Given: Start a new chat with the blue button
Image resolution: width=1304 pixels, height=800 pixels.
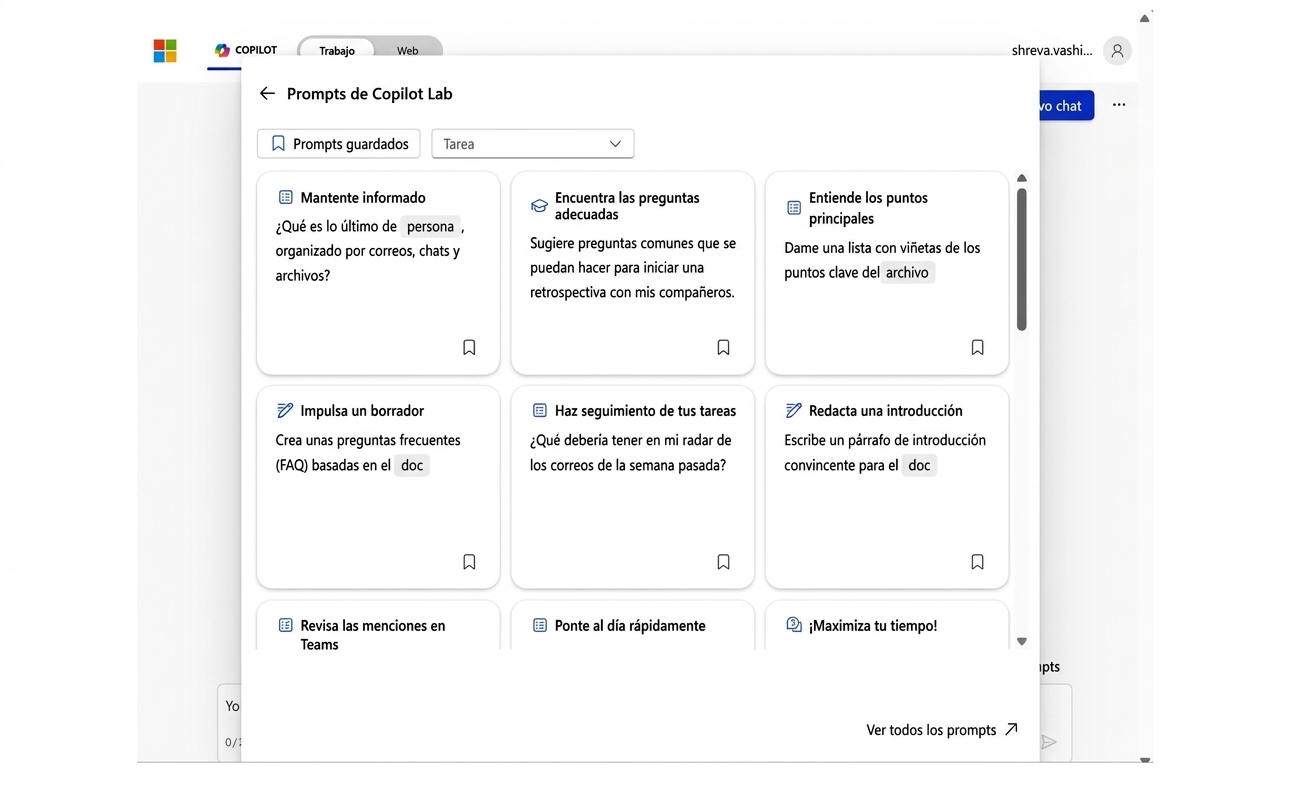Looking at the screenshot, I should [1066, 106].
